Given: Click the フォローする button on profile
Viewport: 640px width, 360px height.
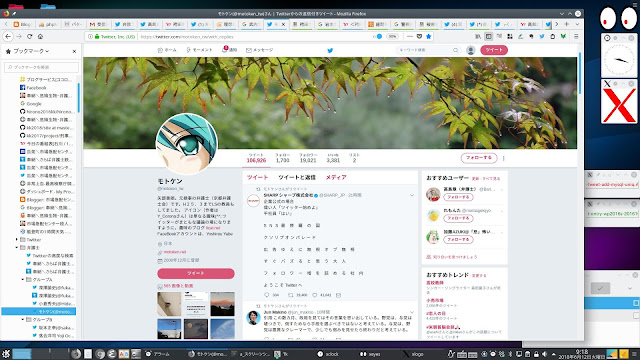Looking at the screenshot, I should [479, 158].
